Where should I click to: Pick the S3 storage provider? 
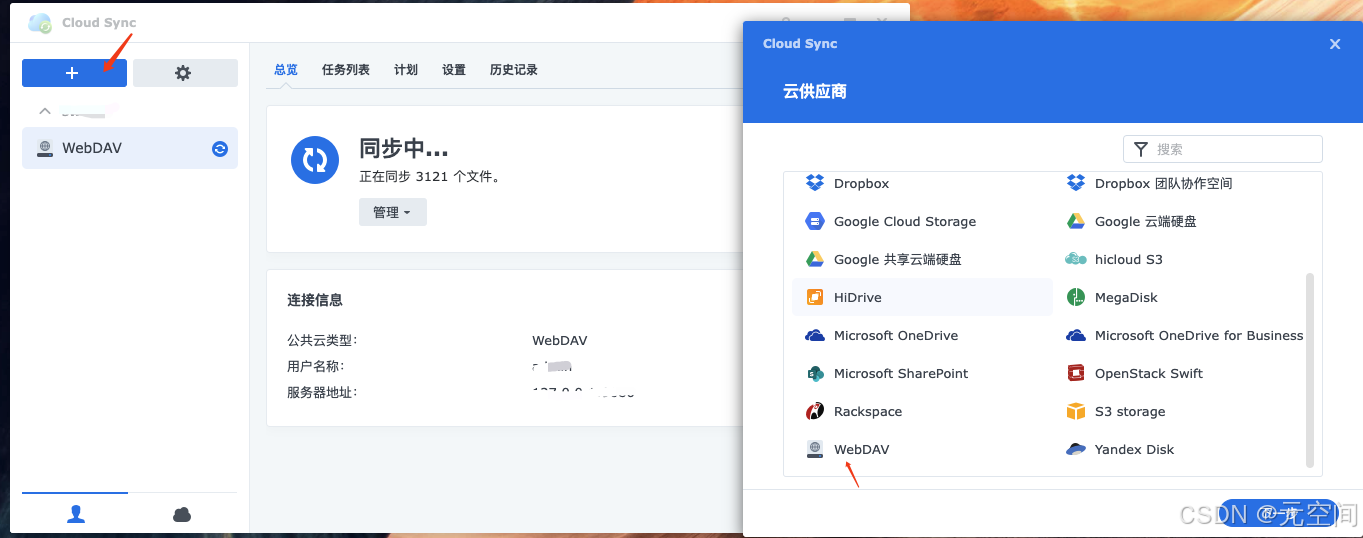pos(1183,412)
